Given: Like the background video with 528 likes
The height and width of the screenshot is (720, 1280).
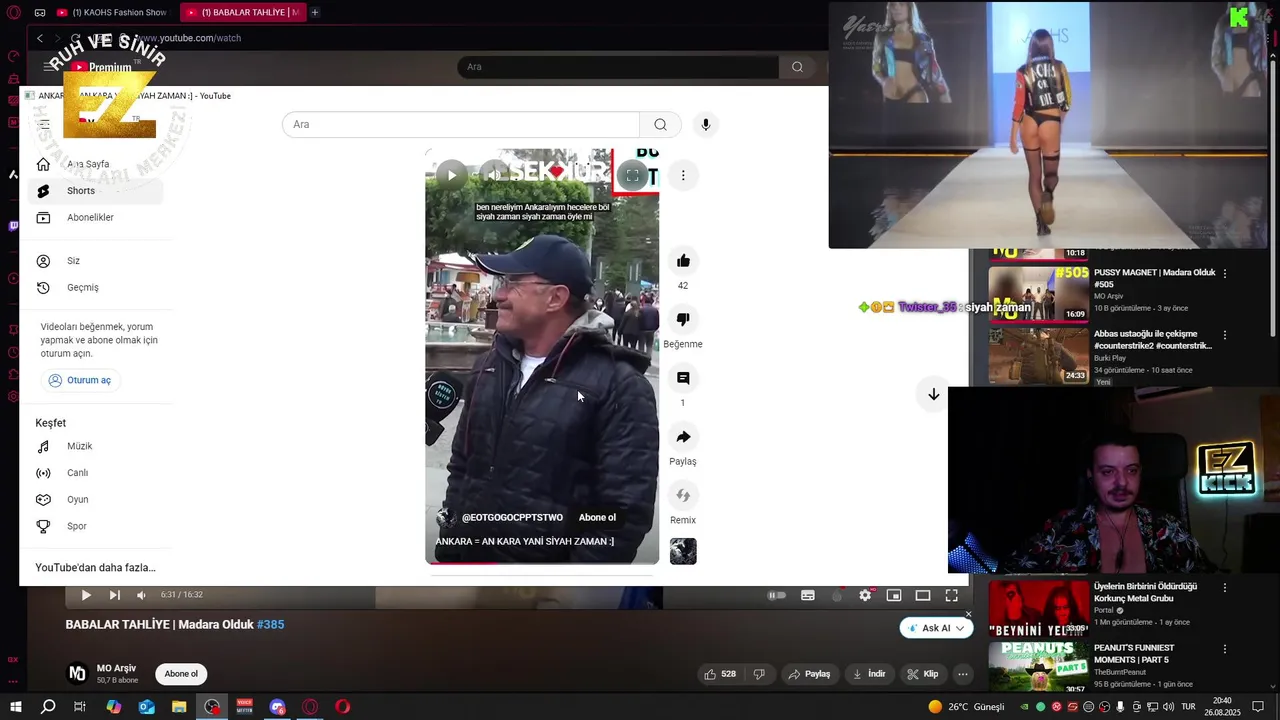Looking at the screenshot, I should coord(720,674).
